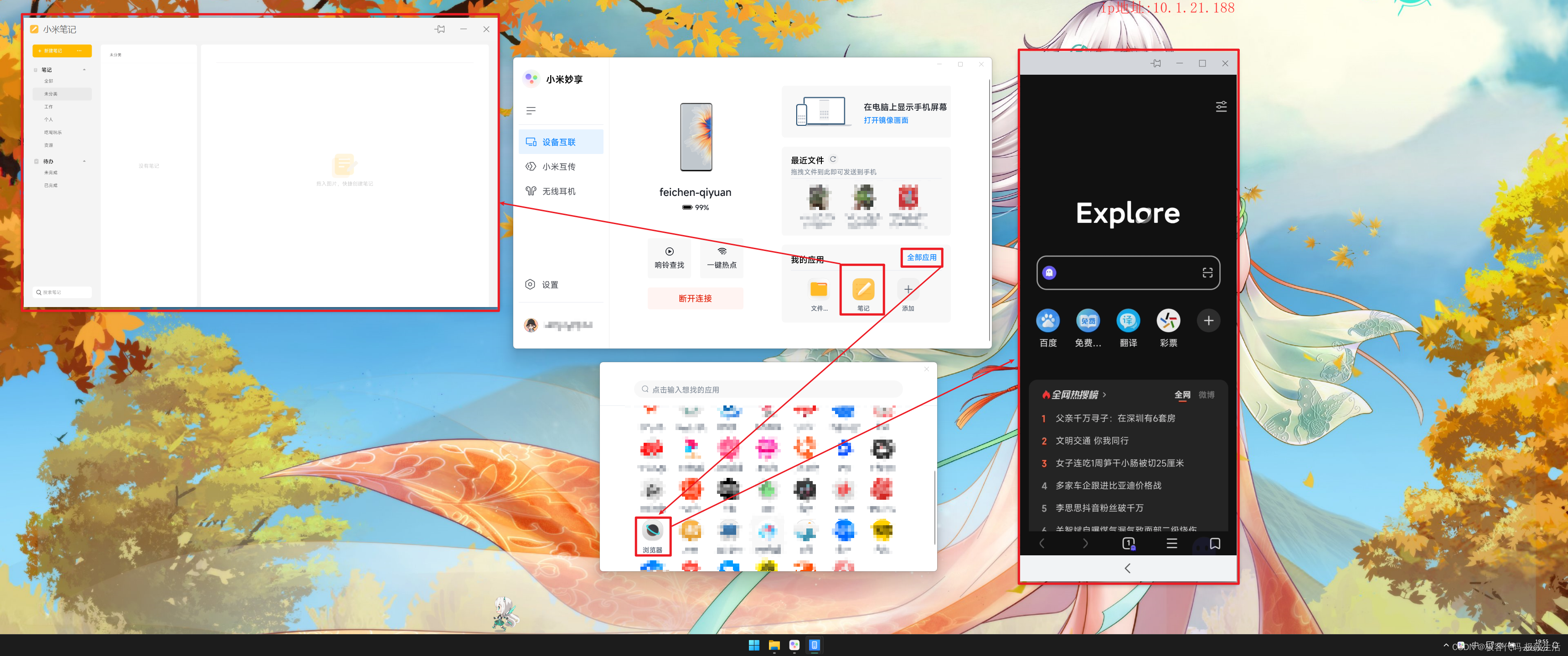Open hot topic 父亲千万寻子：在深圳有6套房
Image resolution: width=1568 pixels, height=656 pixels.
[1114, 418]
